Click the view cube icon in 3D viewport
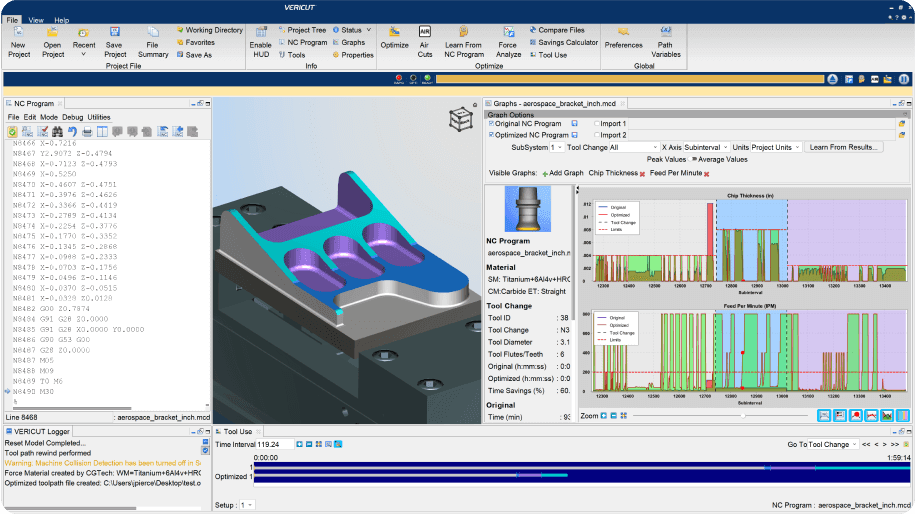The image size is (915, 514). (x=460, y=118)
